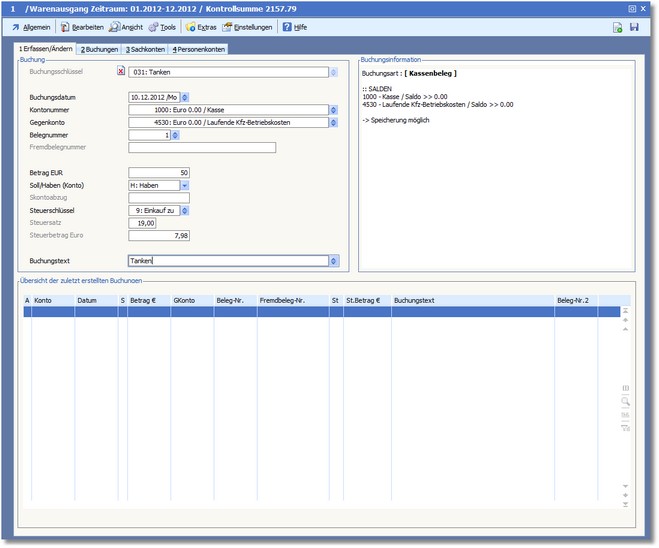Open the Buchungsdatum date picker

coord(184,97)
